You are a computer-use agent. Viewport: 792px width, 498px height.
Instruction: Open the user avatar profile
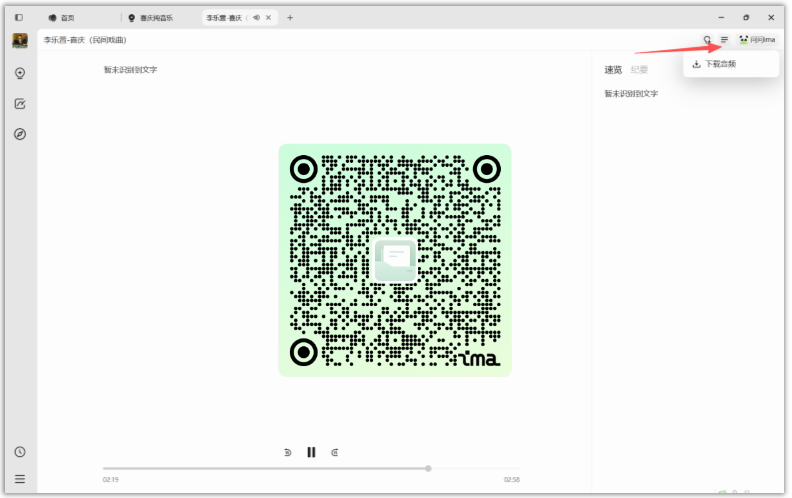20,40
